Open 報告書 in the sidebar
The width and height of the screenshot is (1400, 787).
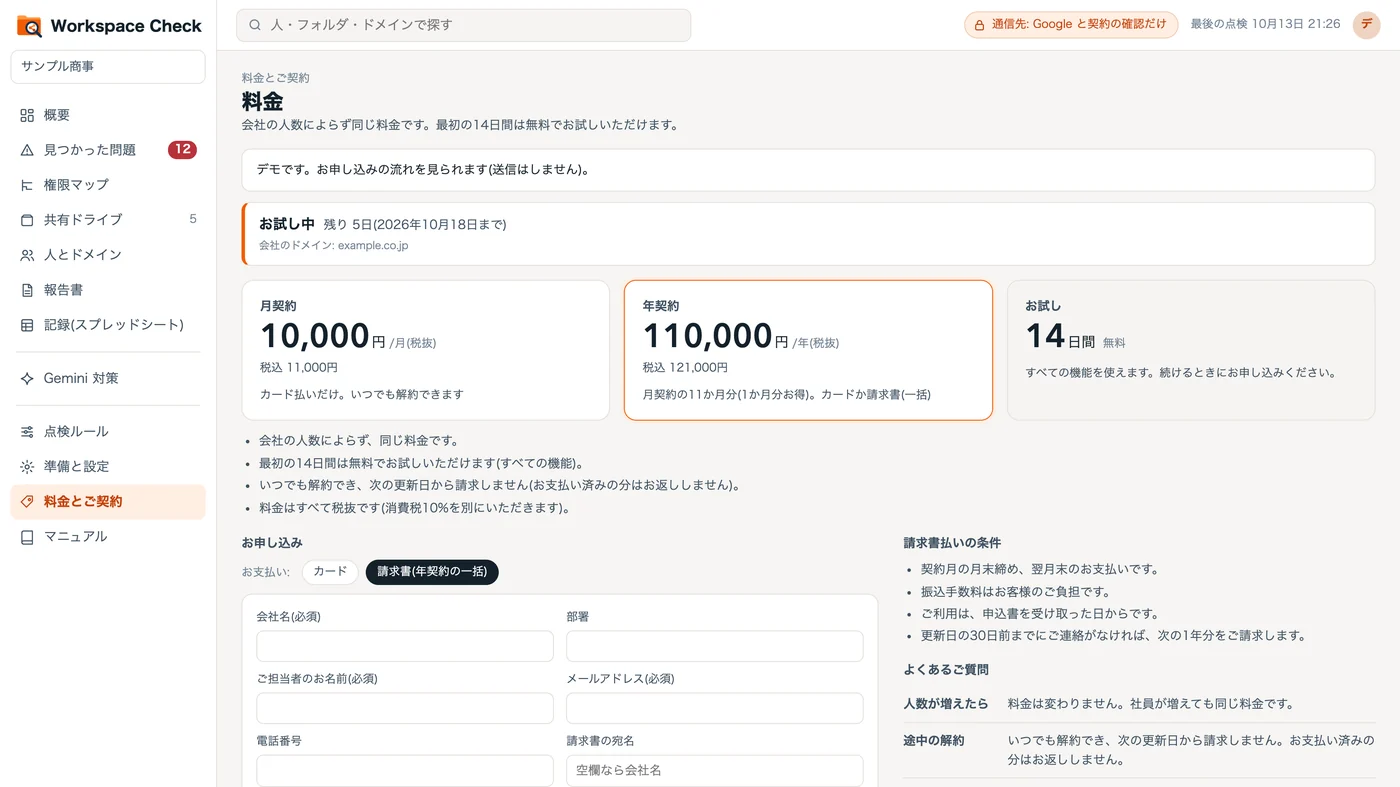pos(108,290)
